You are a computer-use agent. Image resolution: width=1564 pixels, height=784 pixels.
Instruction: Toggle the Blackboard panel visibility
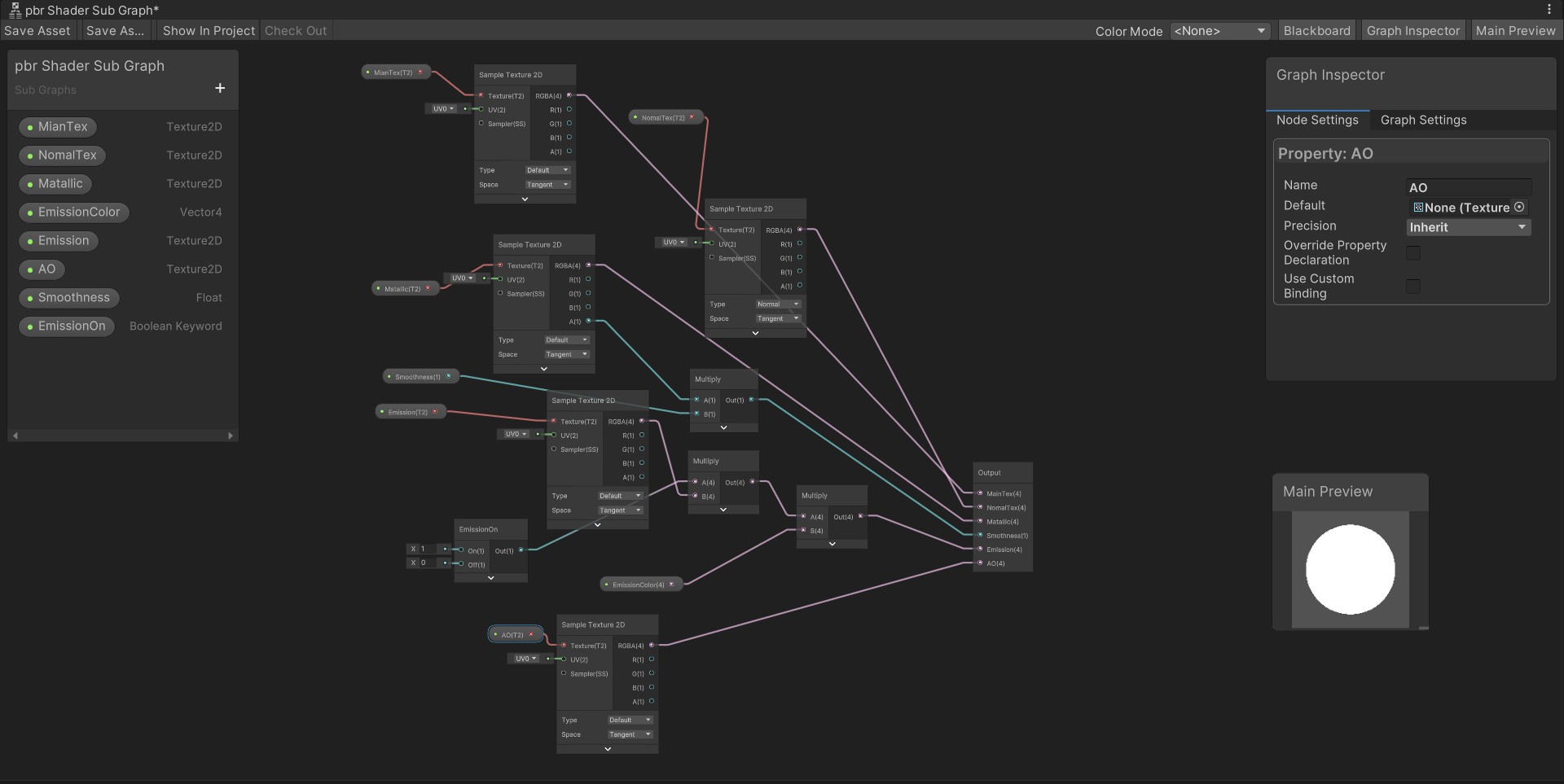tap(1316, 31)
